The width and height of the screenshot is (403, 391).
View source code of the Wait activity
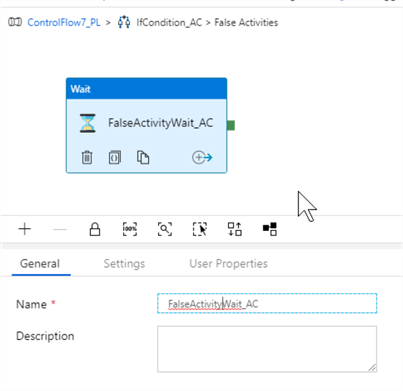click(x=115, y=157)
